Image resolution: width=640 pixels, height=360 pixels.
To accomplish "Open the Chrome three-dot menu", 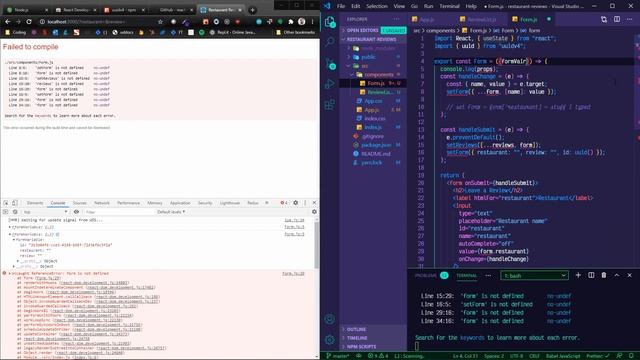I will [313, 22].
